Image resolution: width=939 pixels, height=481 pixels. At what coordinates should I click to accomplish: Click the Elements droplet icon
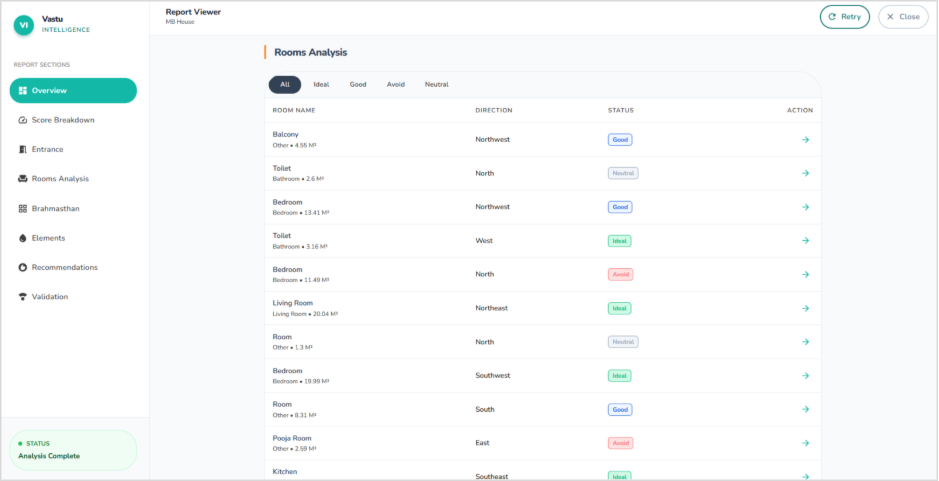[x=23, y=238]
